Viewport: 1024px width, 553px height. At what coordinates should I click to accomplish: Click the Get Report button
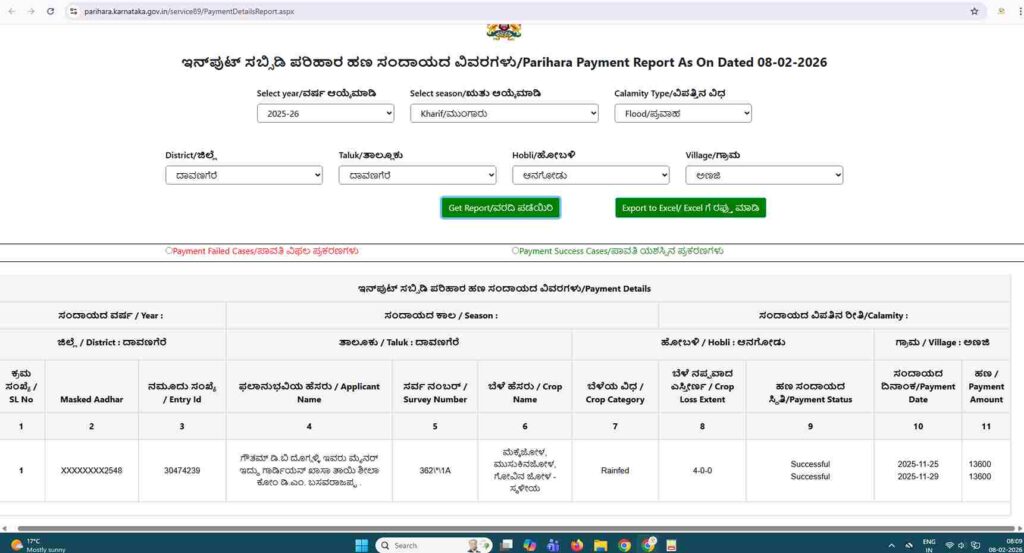click(x=500, y=208)
